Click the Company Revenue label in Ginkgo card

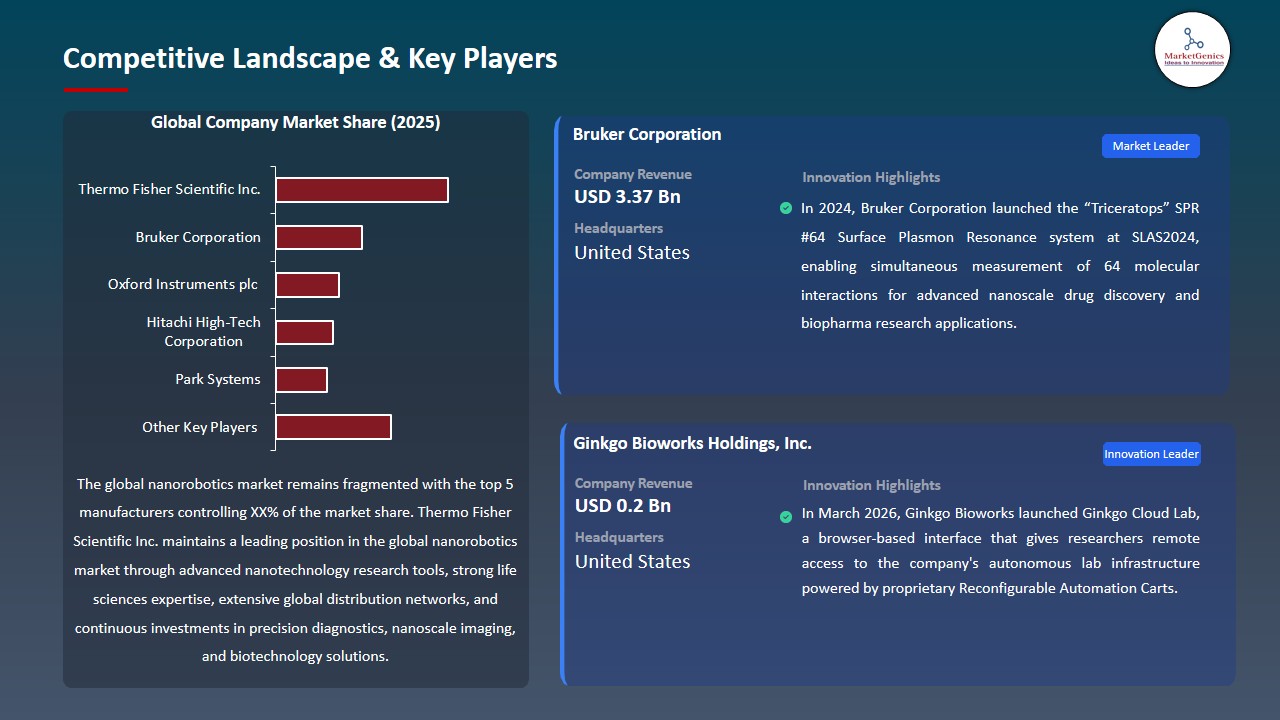(633, 483)
